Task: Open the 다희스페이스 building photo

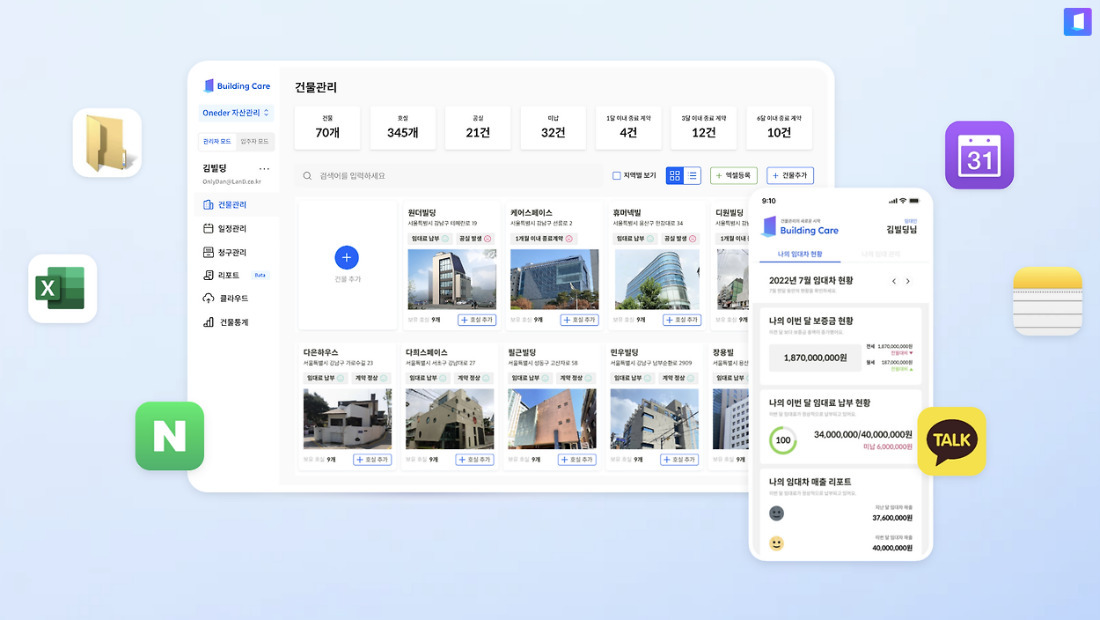Action: point(450,419)
